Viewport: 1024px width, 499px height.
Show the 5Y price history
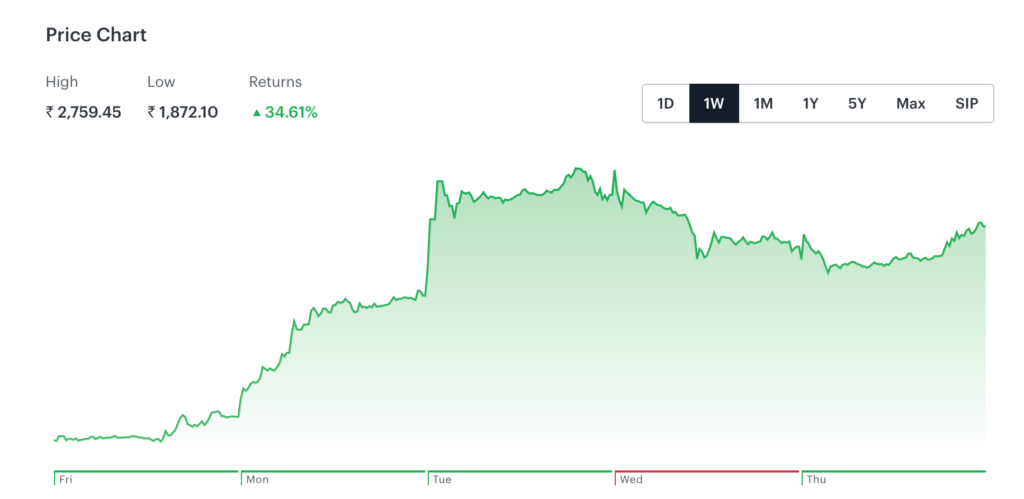[857, 103]
